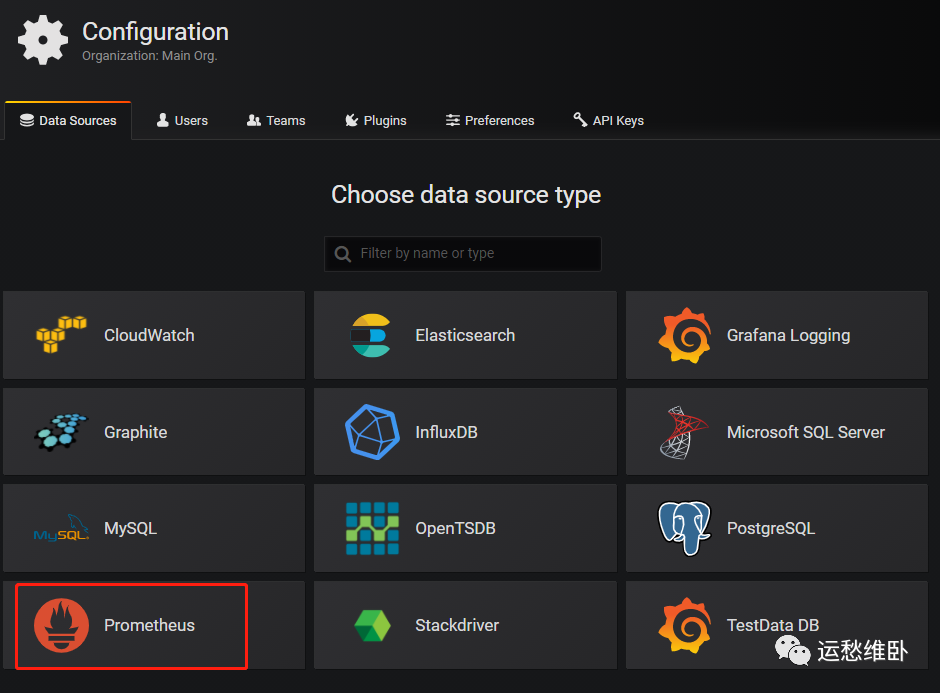Choose TestData DB data source type

point(777,625)
